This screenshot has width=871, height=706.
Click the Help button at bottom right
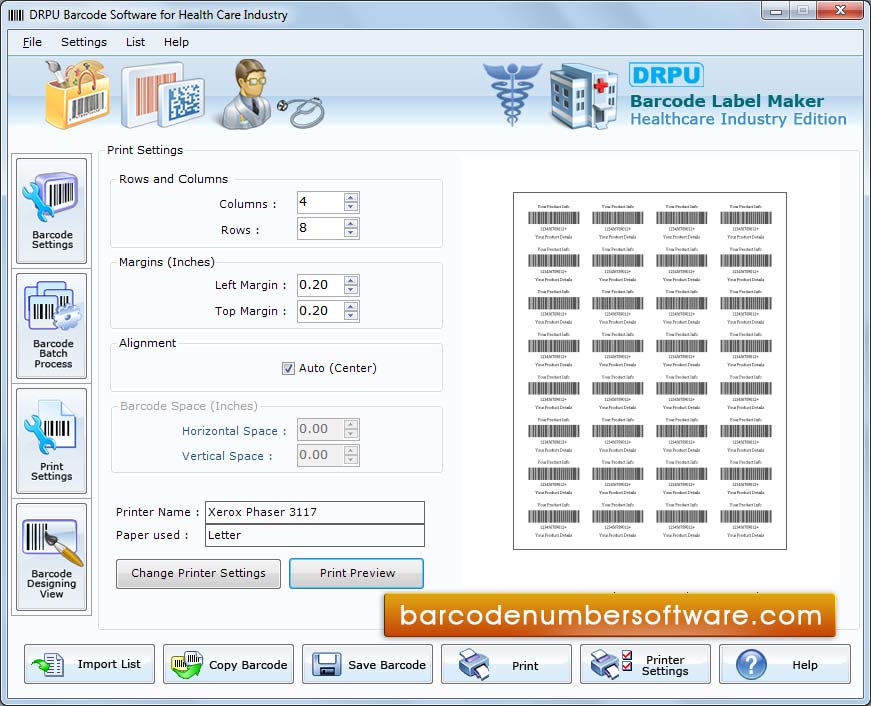tap(785, 664)
